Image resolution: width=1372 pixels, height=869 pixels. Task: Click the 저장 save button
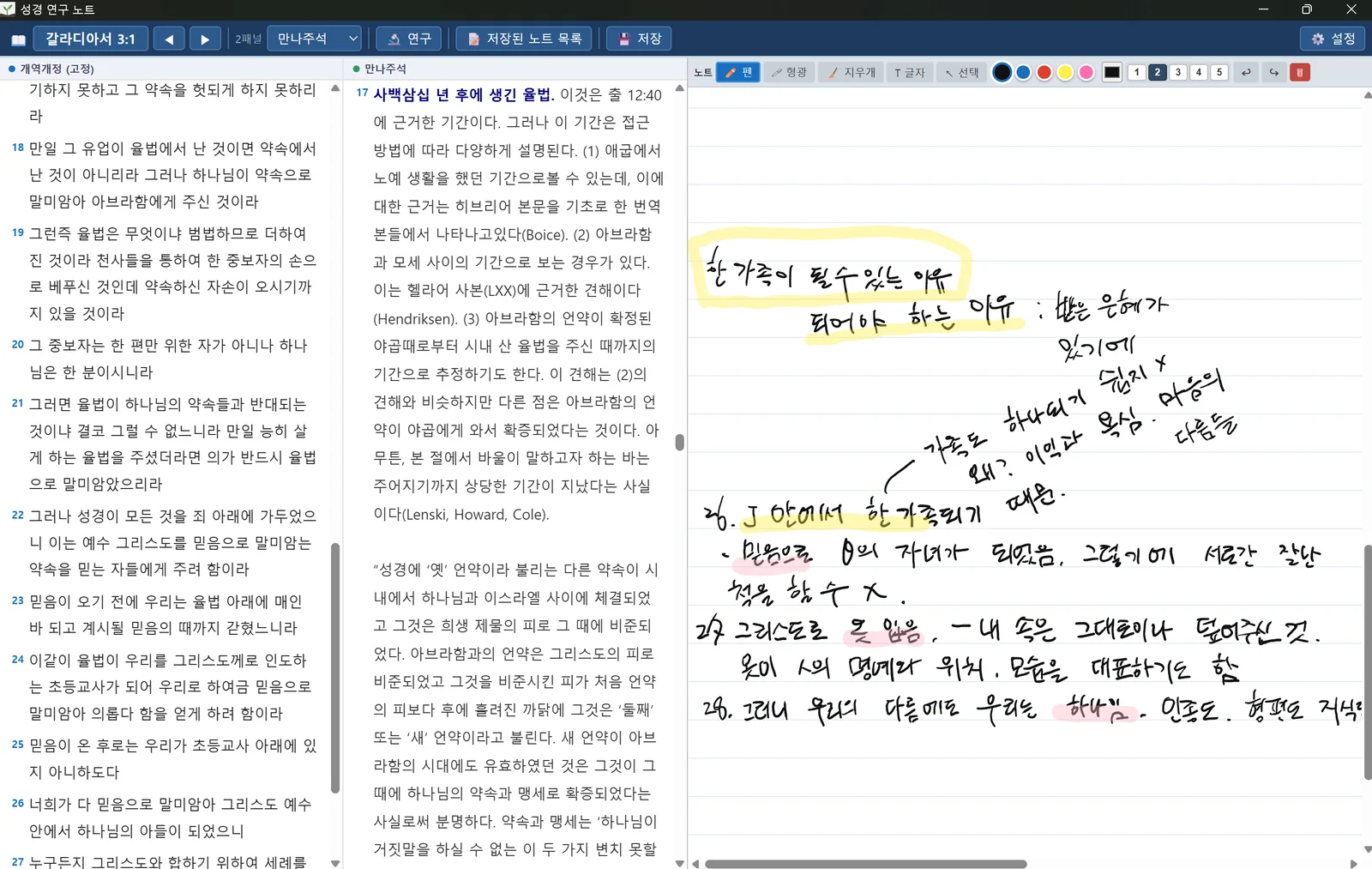point(639,39)
